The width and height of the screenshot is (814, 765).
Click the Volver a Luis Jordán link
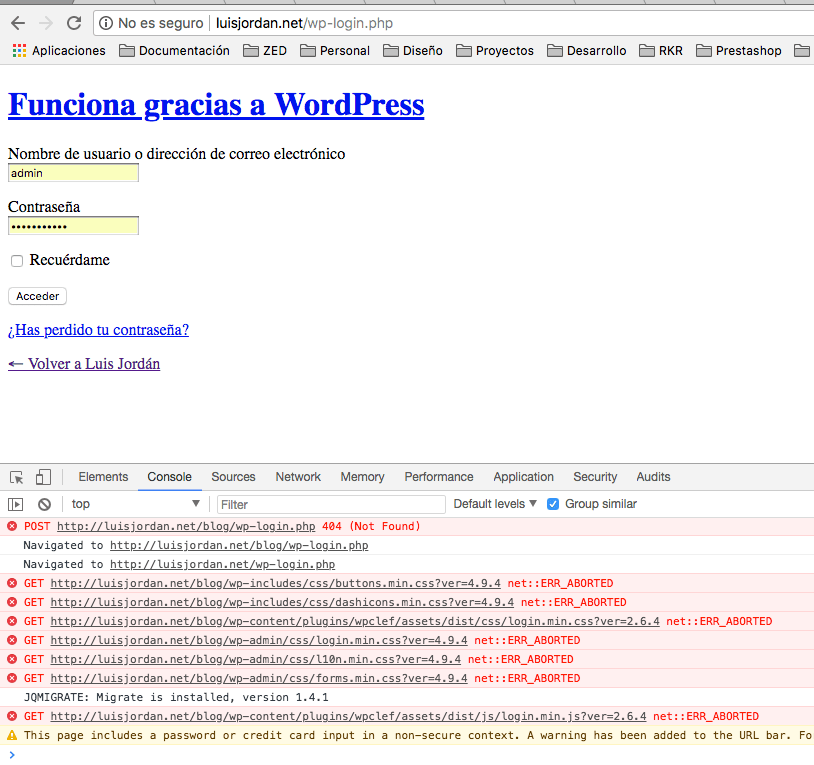tap(84, 364)
